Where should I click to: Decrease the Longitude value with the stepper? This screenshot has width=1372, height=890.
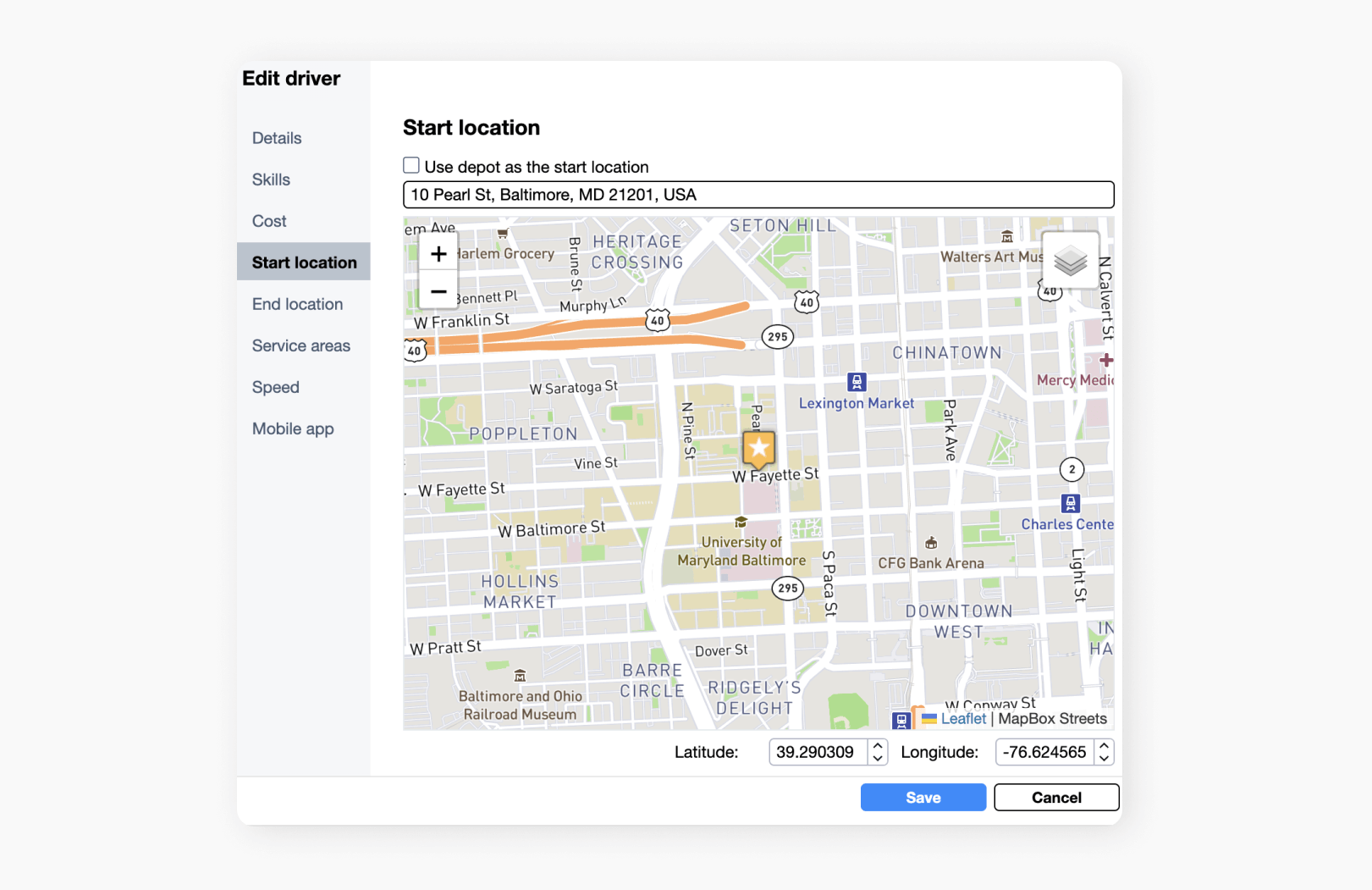coord(1105,757)
